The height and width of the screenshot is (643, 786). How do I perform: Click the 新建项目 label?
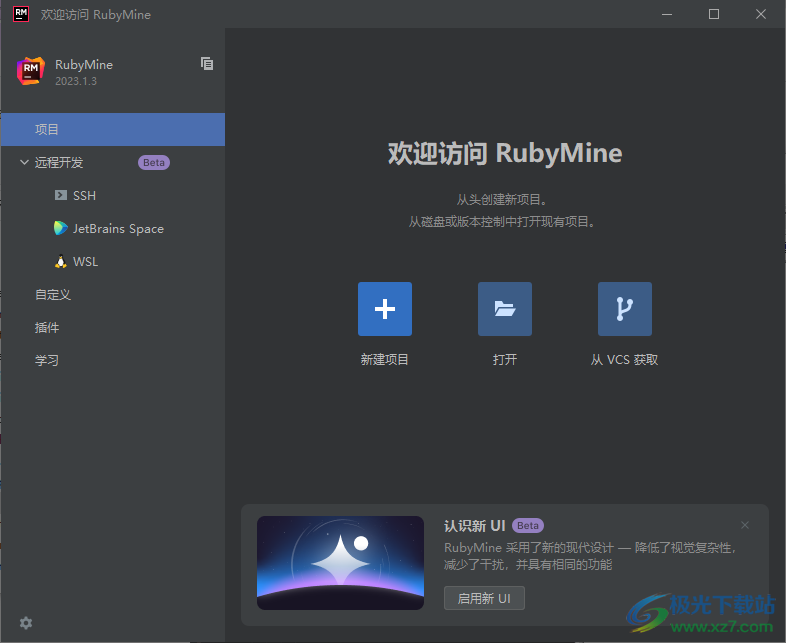pyautogui.click(x=384, y=359)
